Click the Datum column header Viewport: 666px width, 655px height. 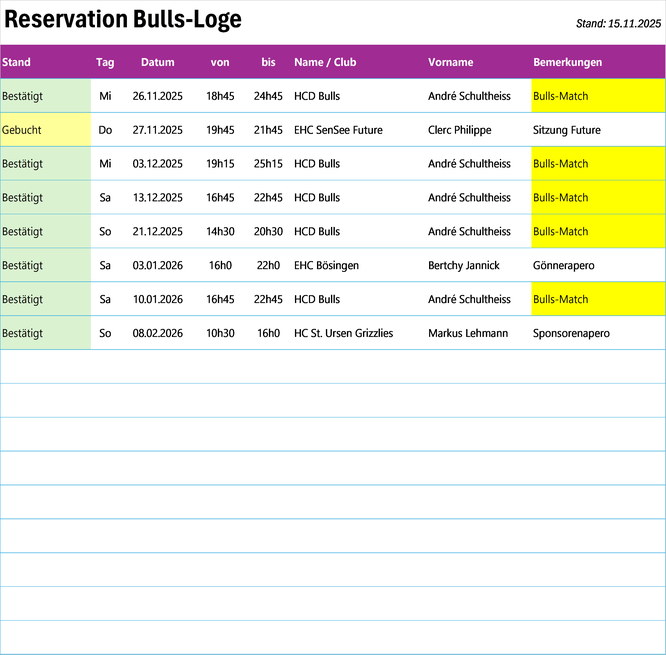[x=157, y=62]
